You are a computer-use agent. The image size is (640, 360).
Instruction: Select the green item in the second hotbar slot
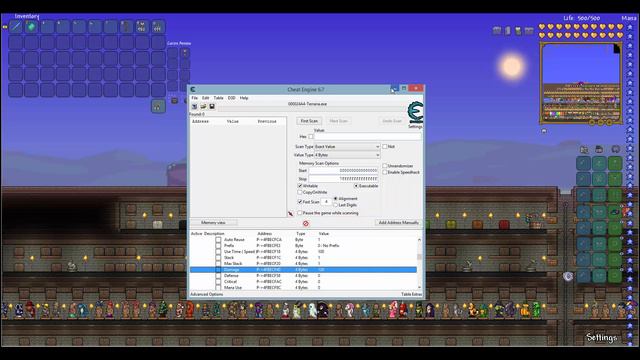(x=31, y=27)
